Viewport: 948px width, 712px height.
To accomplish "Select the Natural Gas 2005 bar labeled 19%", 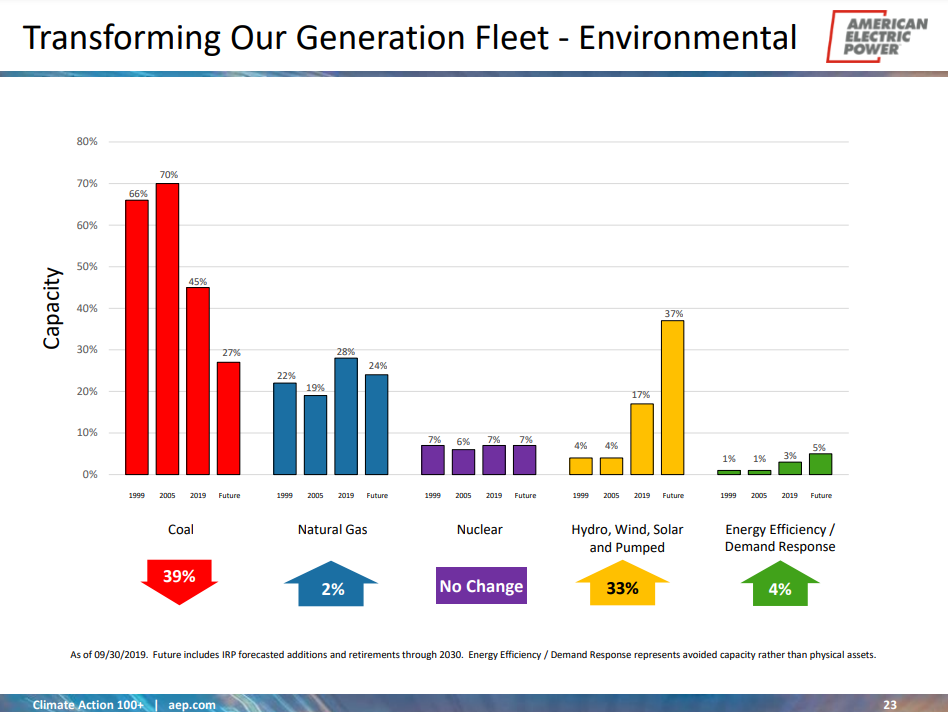I will [315, 435].
